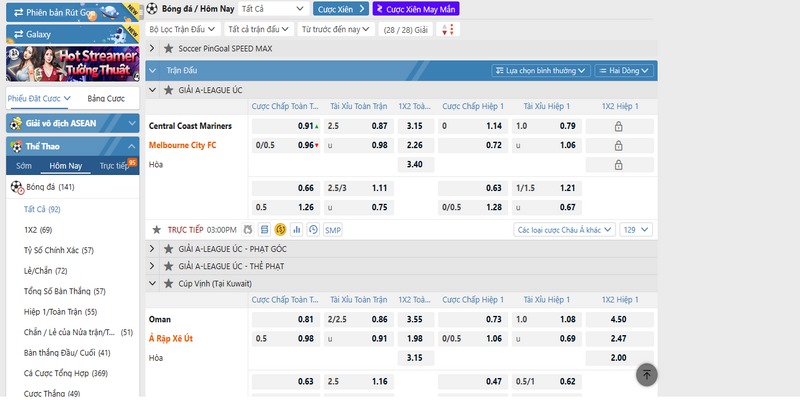
Task: Click the gold coin icon
Action: coord(280,230)
